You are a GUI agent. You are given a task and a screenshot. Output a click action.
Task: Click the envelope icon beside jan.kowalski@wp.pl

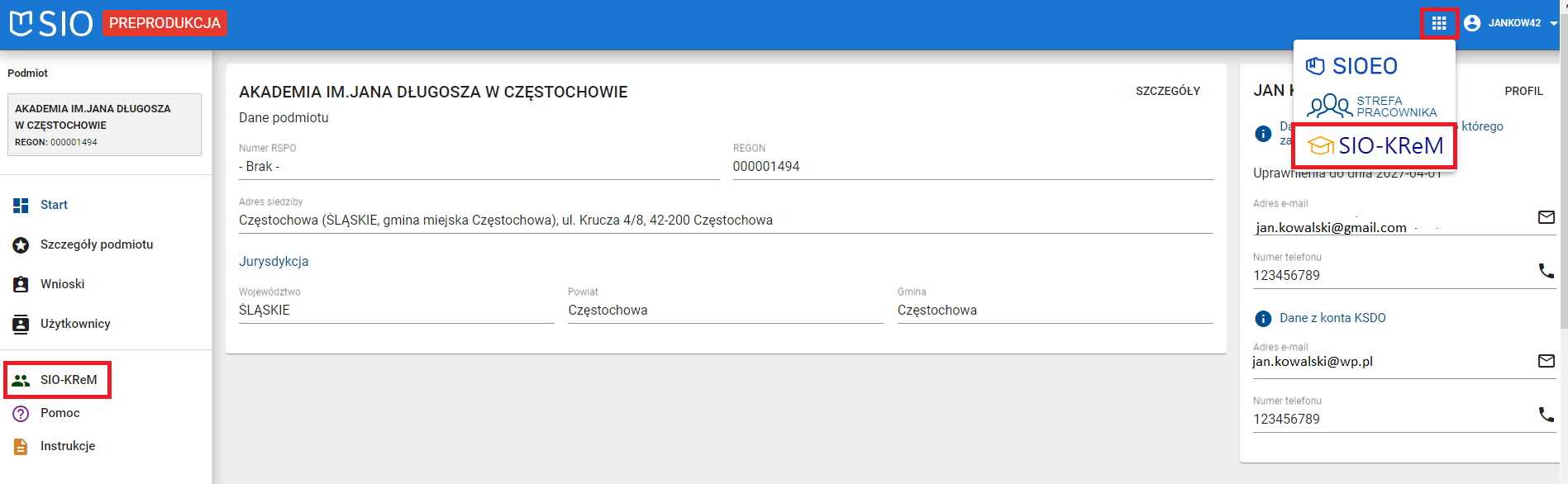pyautogui.click(x=1546, y=361)
